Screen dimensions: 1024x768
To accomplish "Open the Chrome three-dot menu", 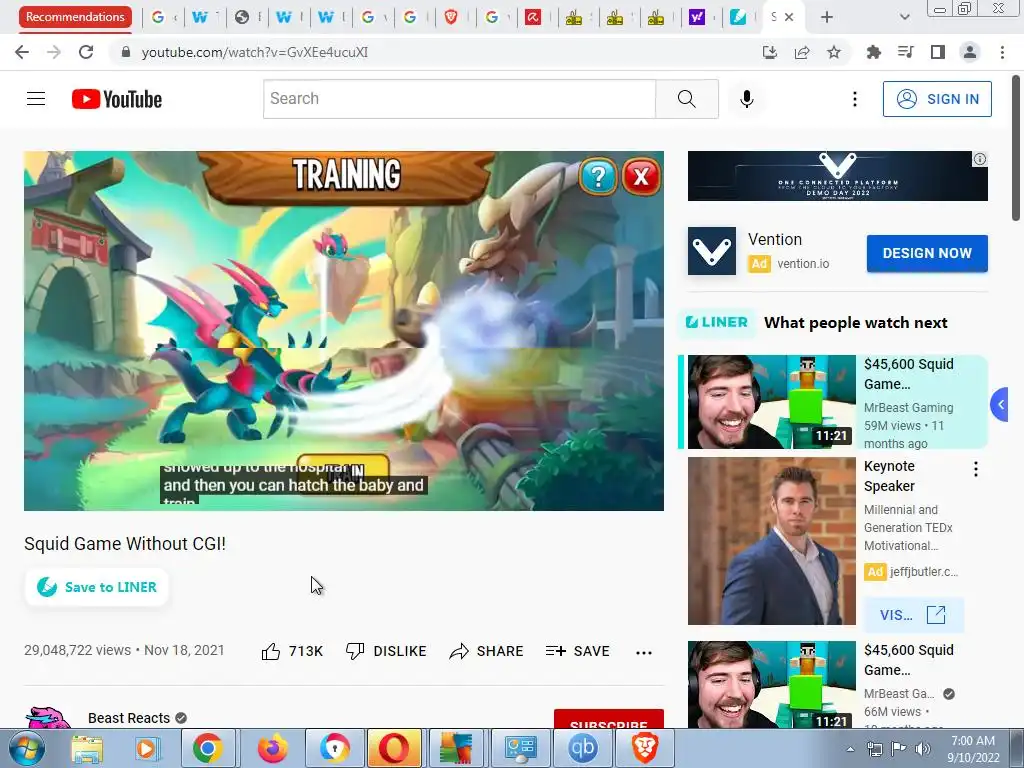I will pos(1002,52).
